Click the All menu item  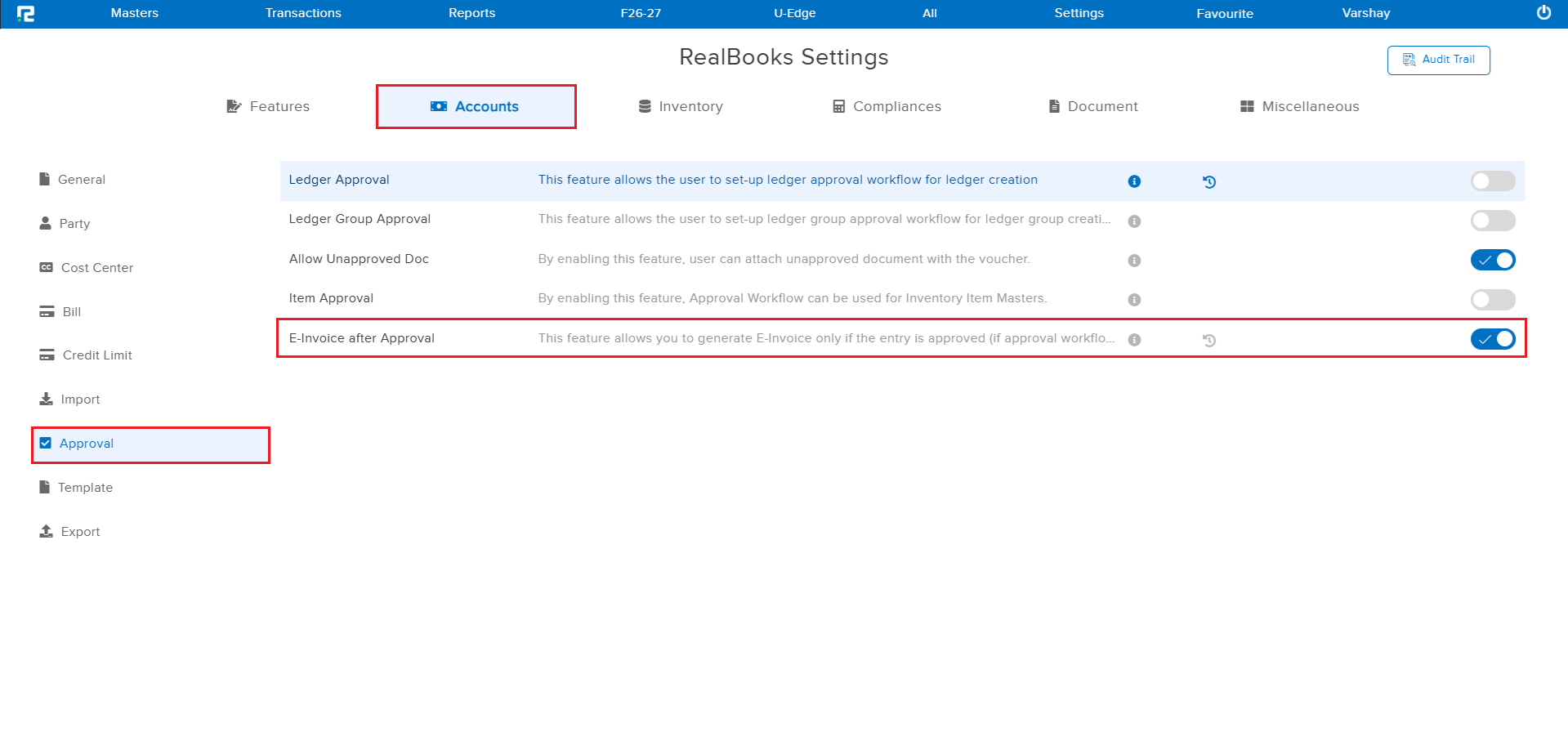click(930, 13)
